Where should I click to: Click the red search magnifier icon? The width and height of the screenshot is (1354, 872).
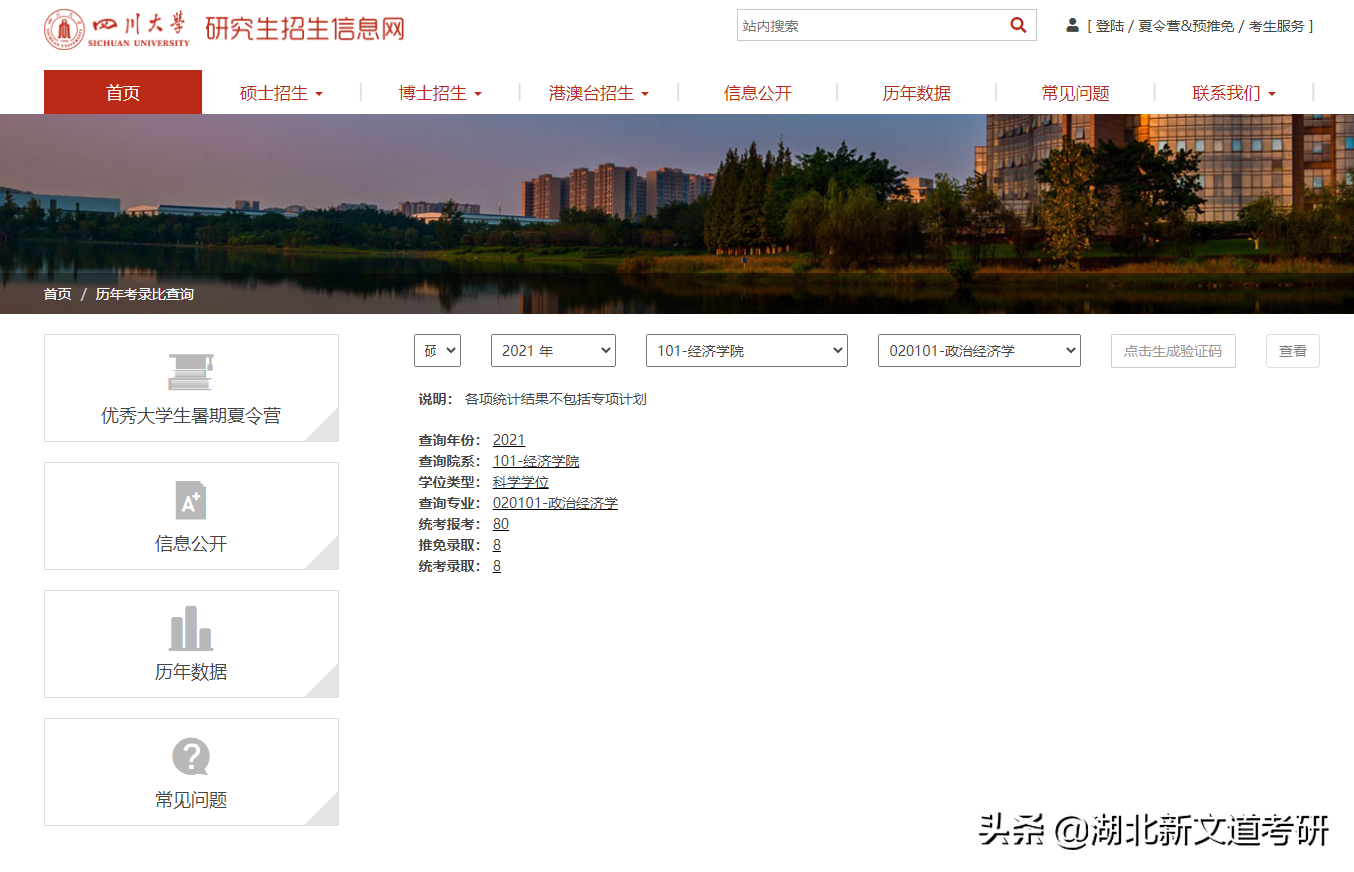(x=1018, y=25)
